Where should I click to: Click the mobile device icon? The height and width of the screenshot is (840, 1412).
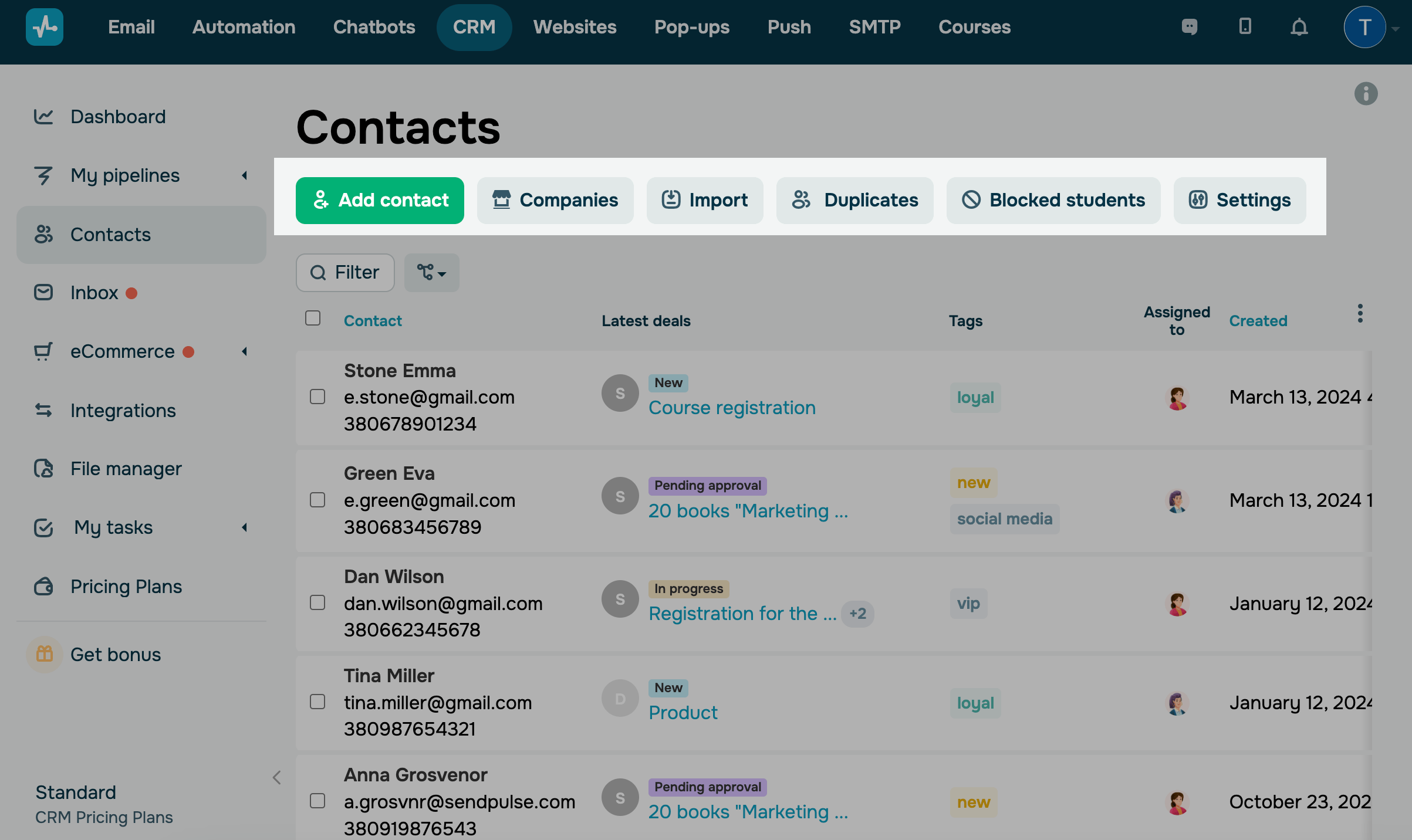[1245, 27]
